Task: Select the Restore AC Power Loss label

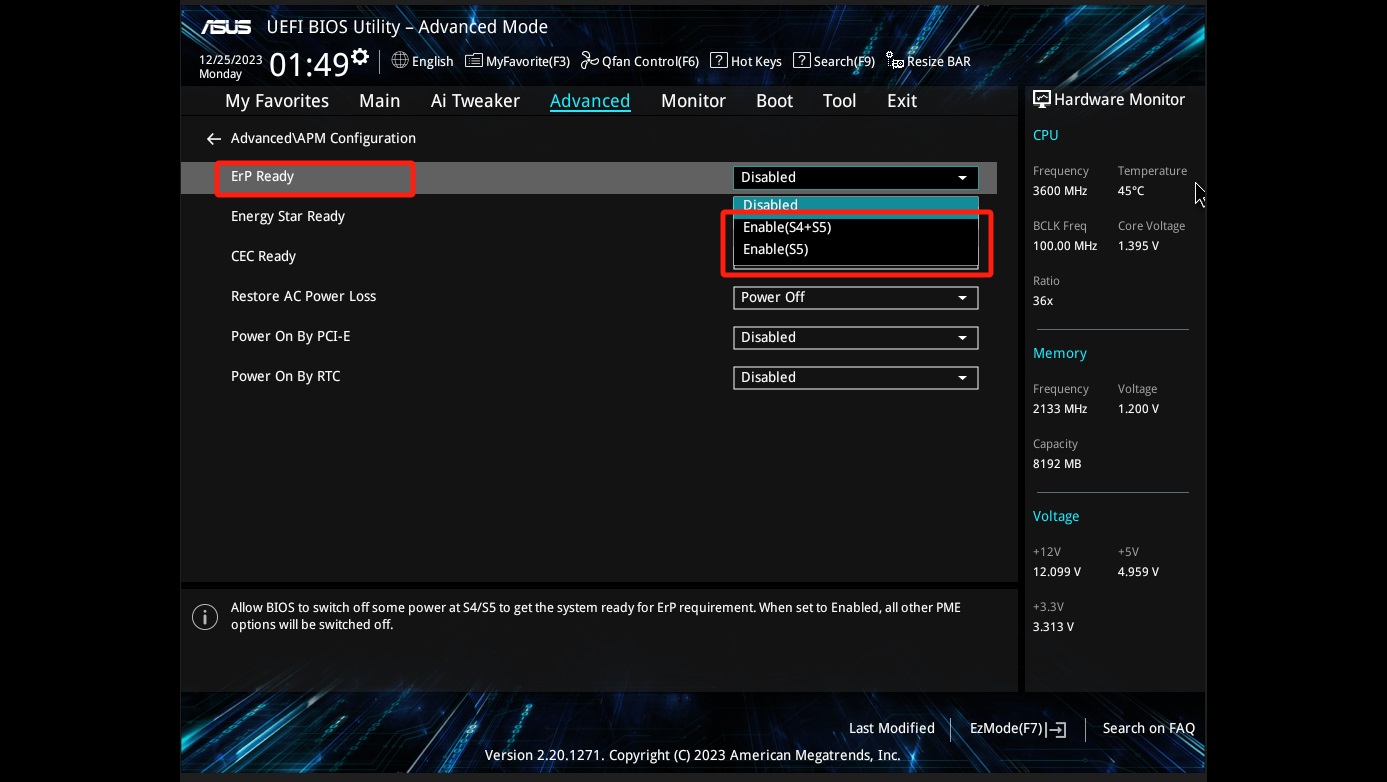Action: pos(304,296)
